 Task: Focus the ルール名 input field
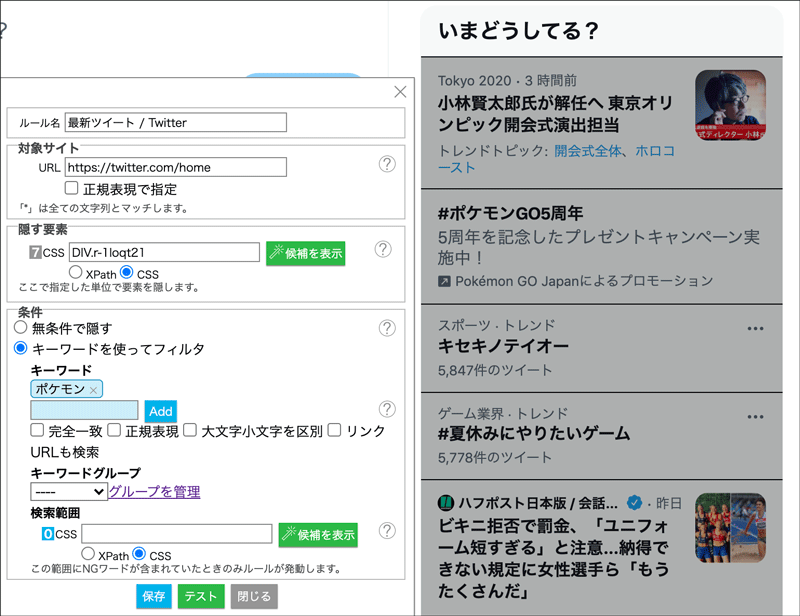click(176, 122)
